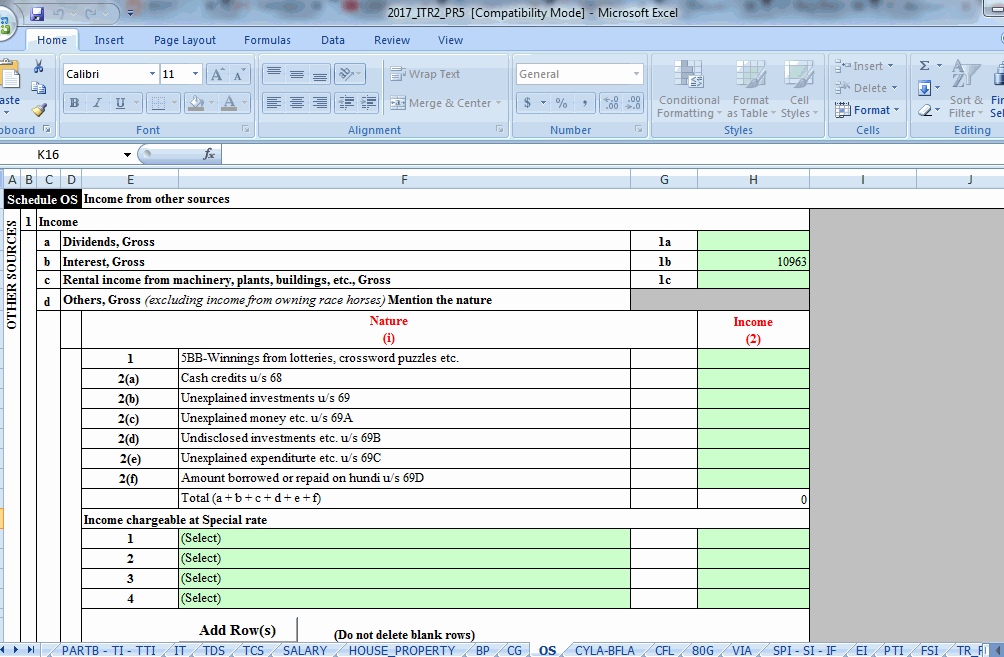1004x657 pixels.
Task: Center text horizontally
Action: pos(296,102)
